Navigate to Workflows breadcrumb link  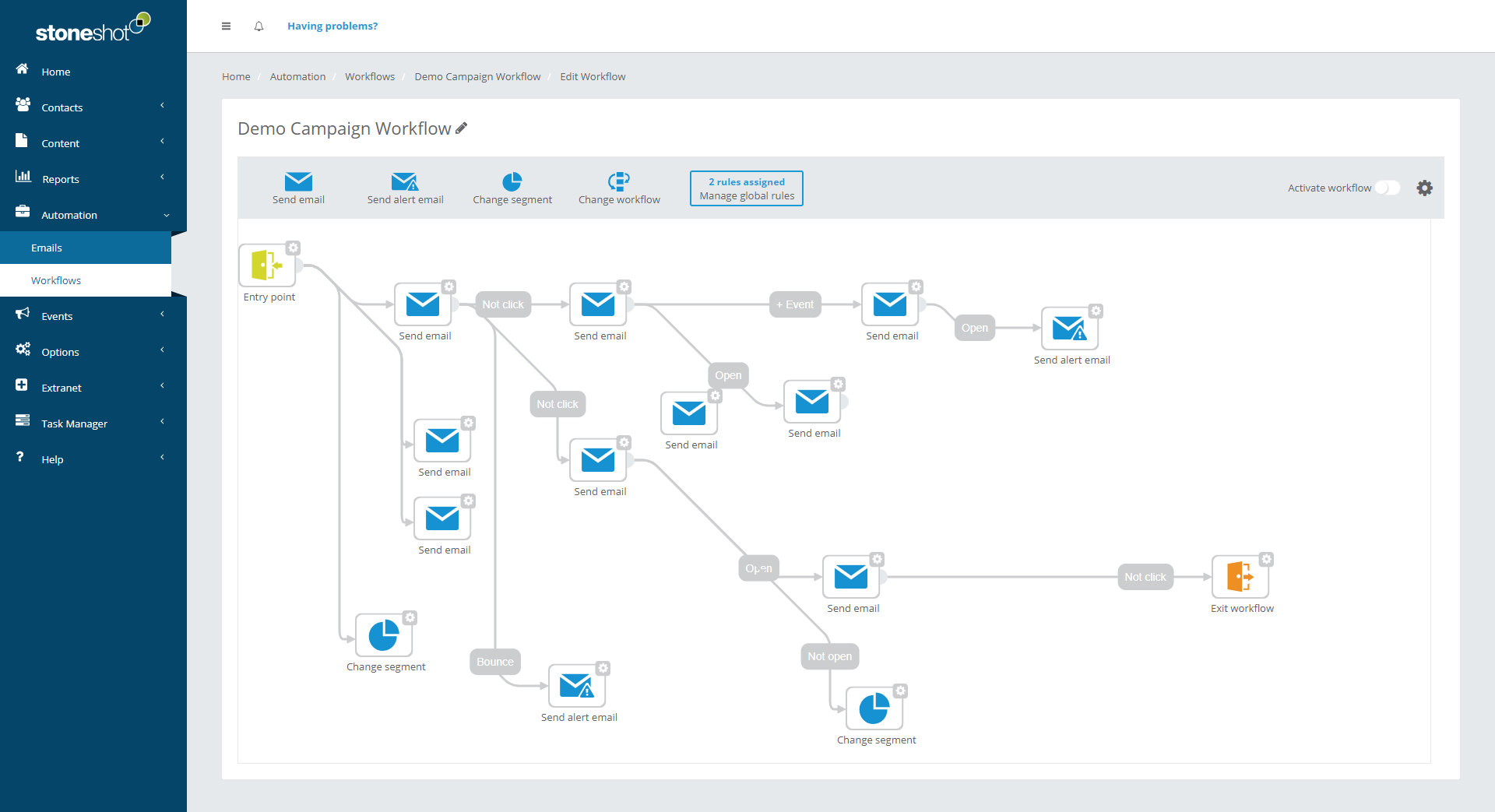point(370,76)
